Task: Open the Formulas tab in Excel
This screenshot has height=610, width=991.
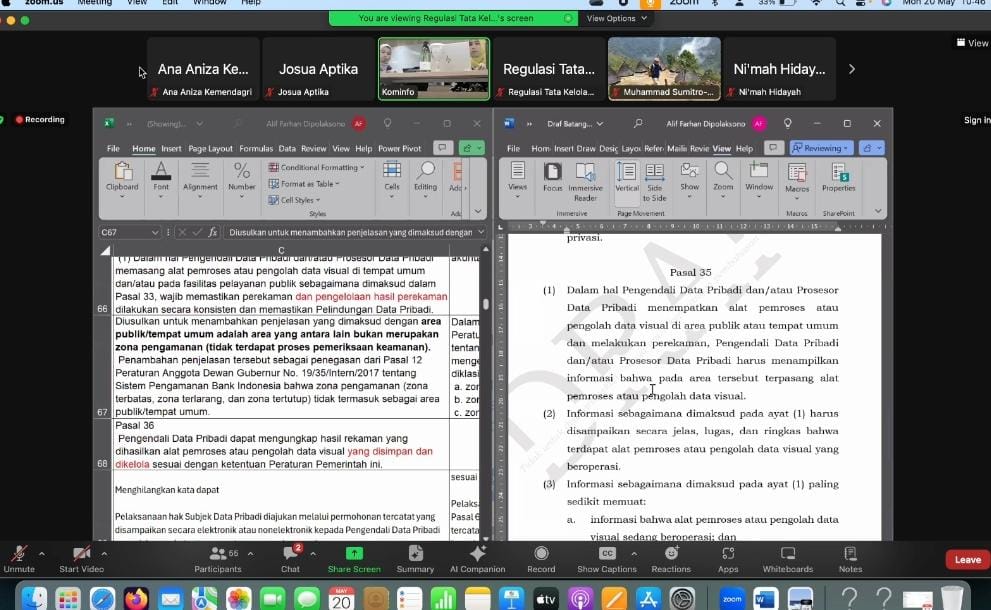Action: coord(256,149)
